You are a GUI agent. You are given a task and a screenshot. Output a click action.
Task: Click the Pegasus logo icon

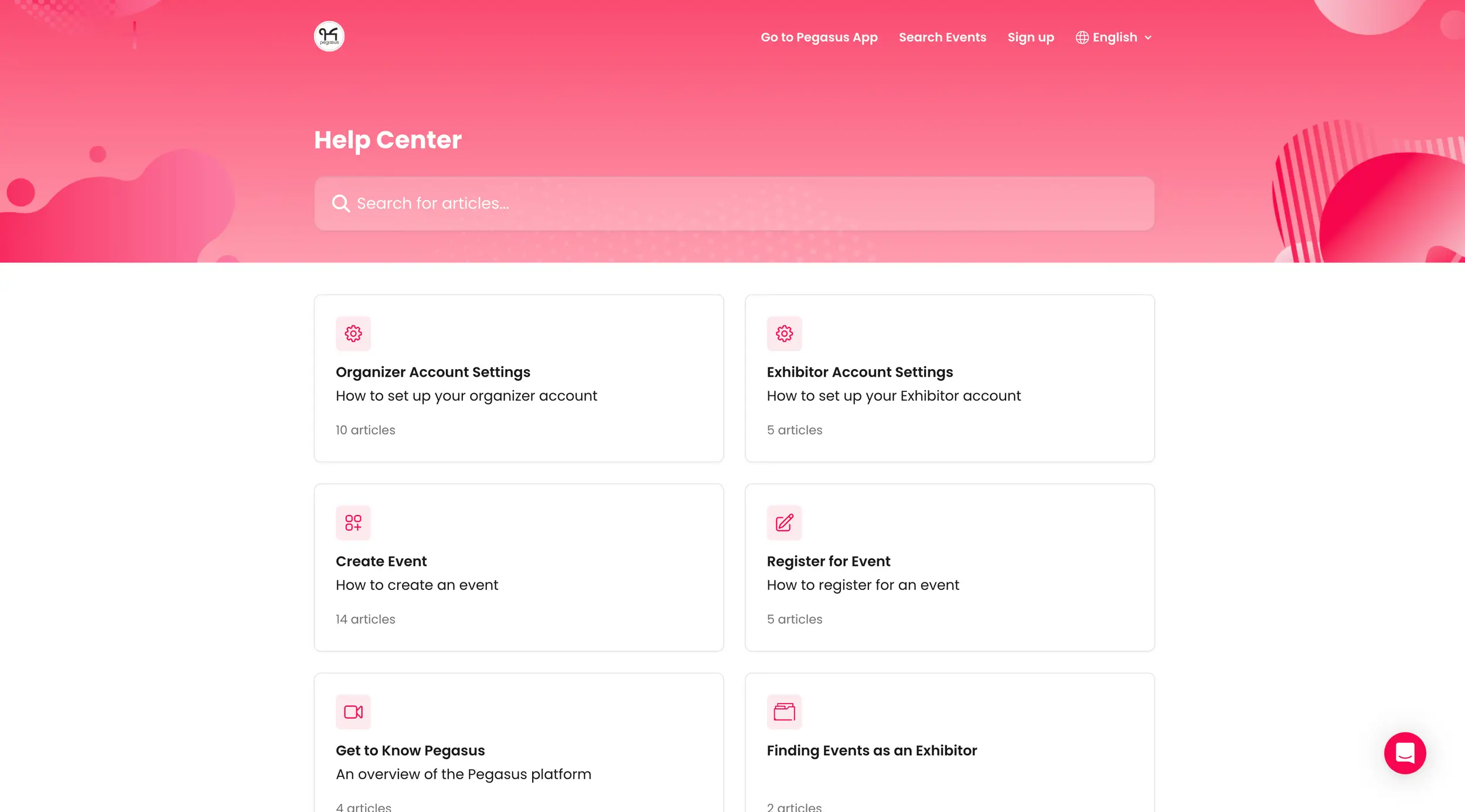coord(329,36)
